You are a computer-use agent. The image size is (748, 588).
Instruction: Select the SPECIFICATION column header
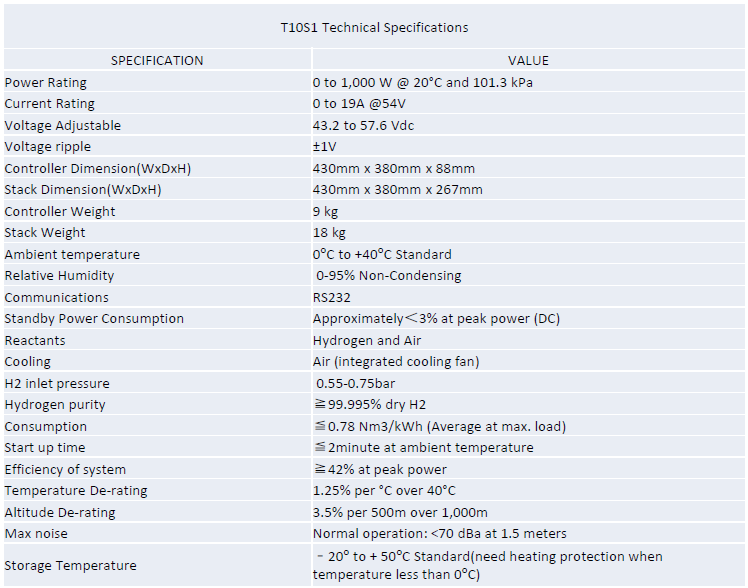point(157,61)
